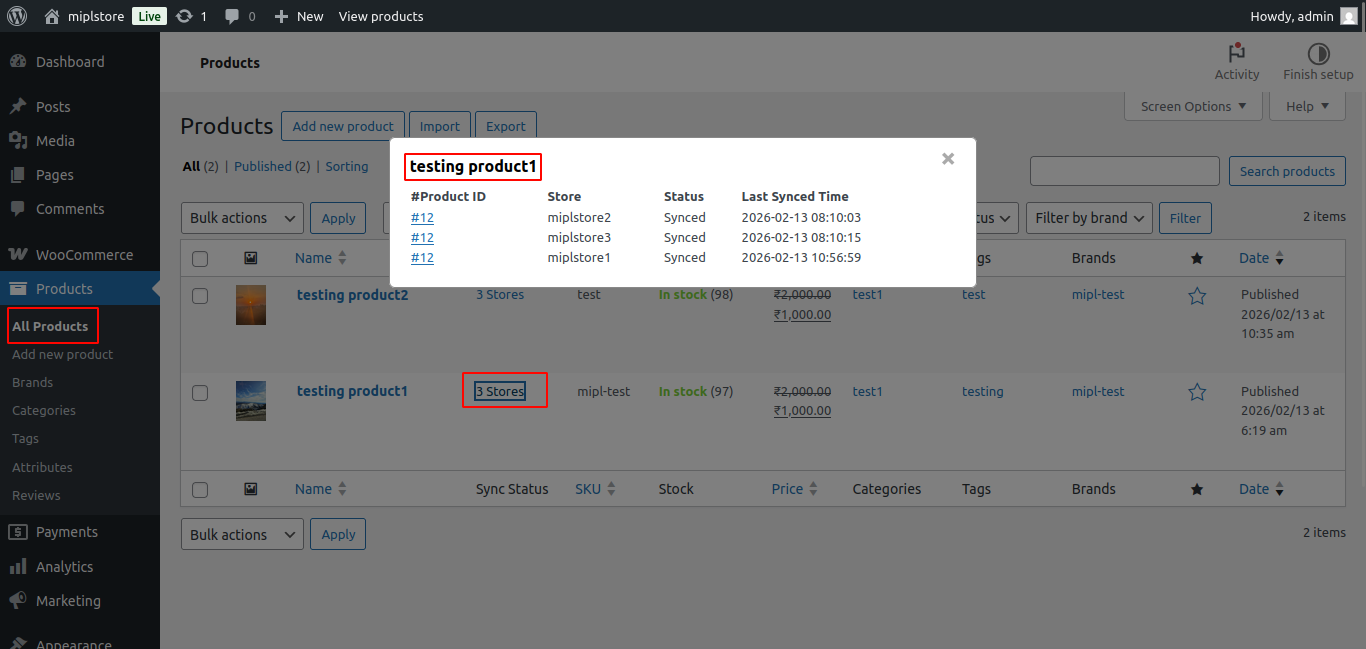Open product #12 link for miplstore2
The image size is (1366, 649).
pos(422,218)
